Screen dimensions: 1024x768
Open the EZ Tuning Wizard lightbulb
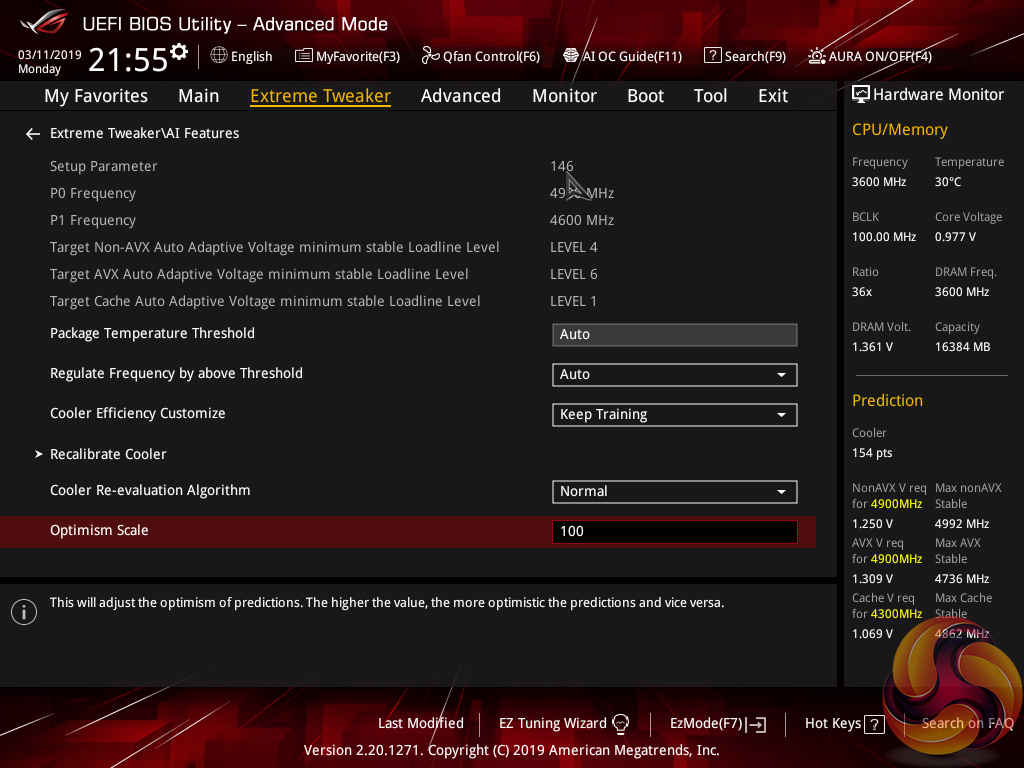620,723
